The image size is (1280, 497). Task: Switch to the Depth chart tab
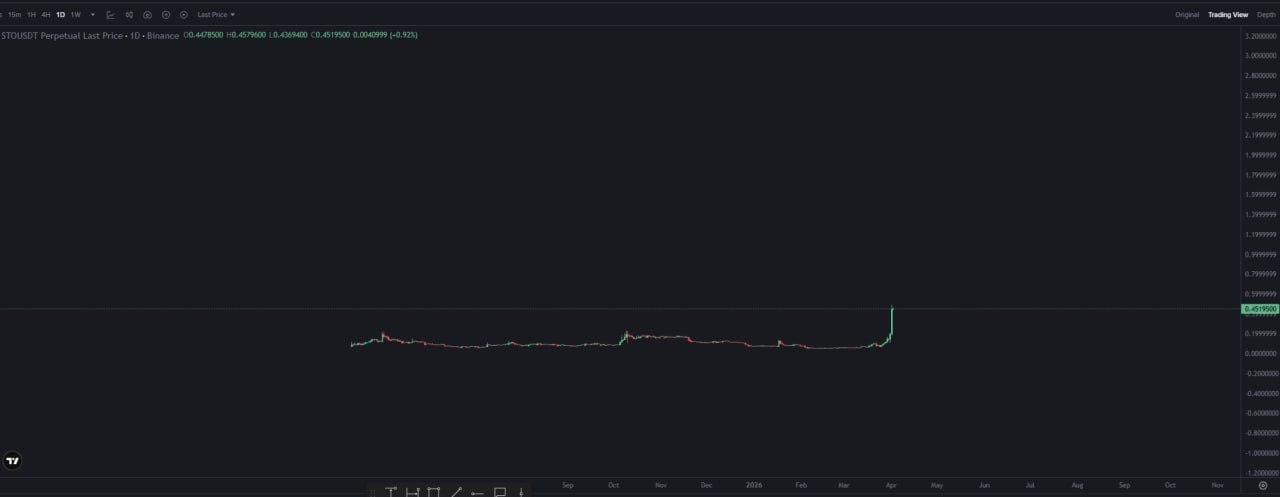(x=1266, y=15)
